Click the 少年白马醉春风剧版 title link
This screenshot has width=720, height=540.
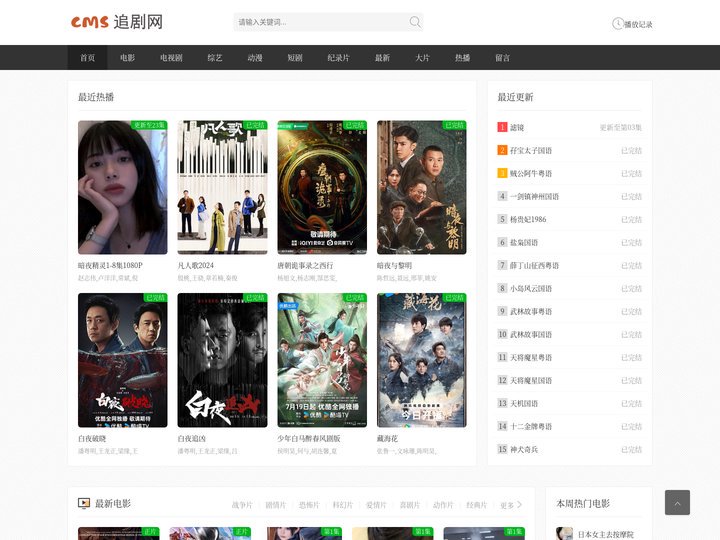point(309,439)
